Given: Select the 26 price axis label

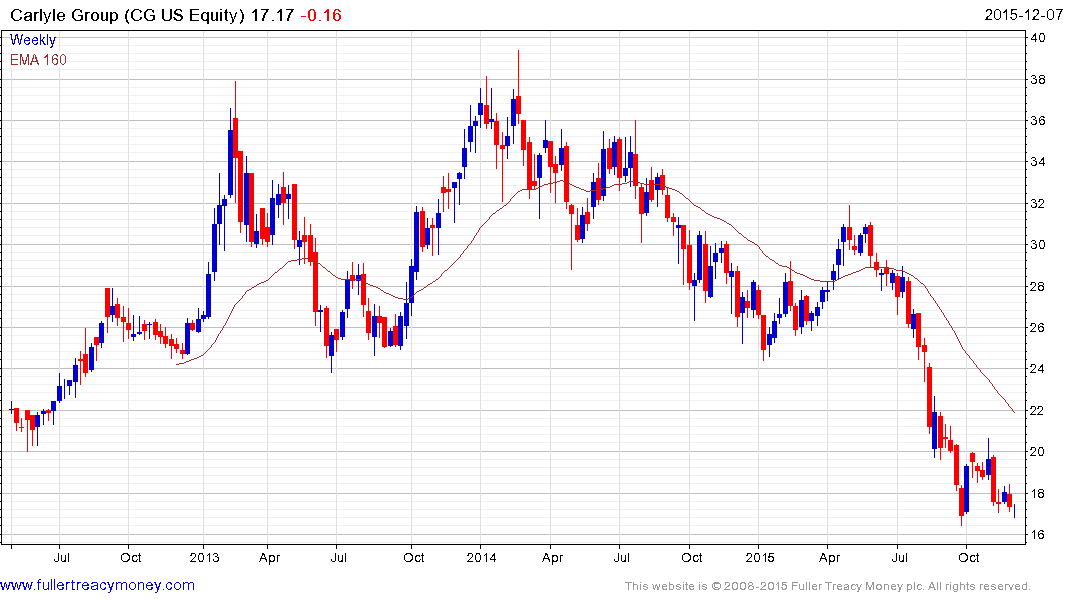Looking at the screenshot, I should [x=1038, y=328].
